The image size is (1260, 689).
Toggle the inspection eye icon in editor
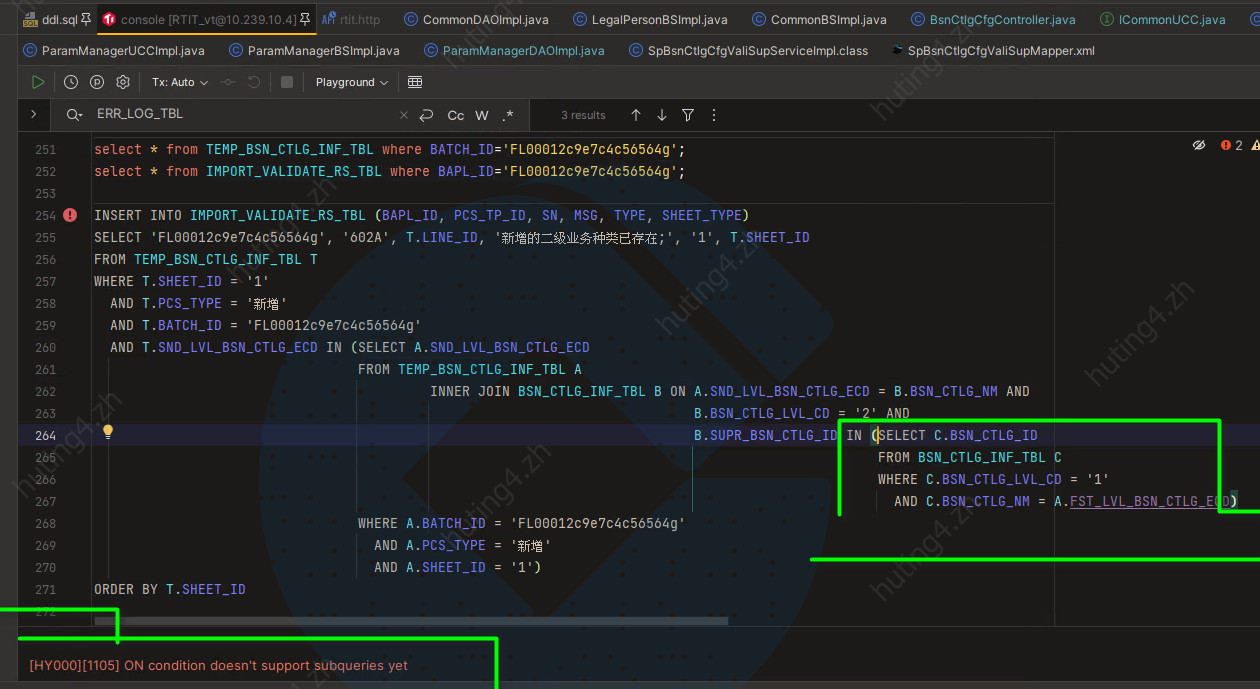1199,146
